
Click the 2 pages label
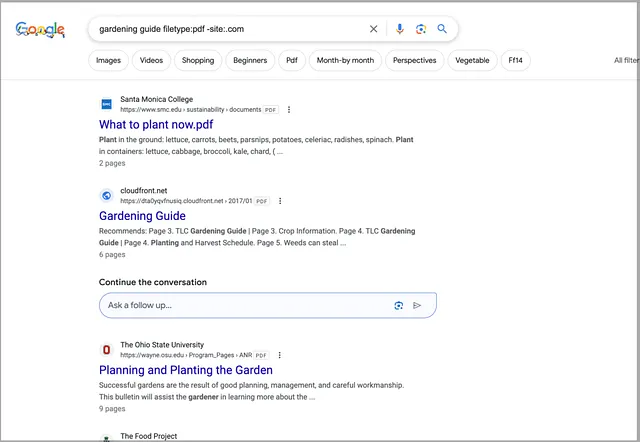click(x=112, y=163)
